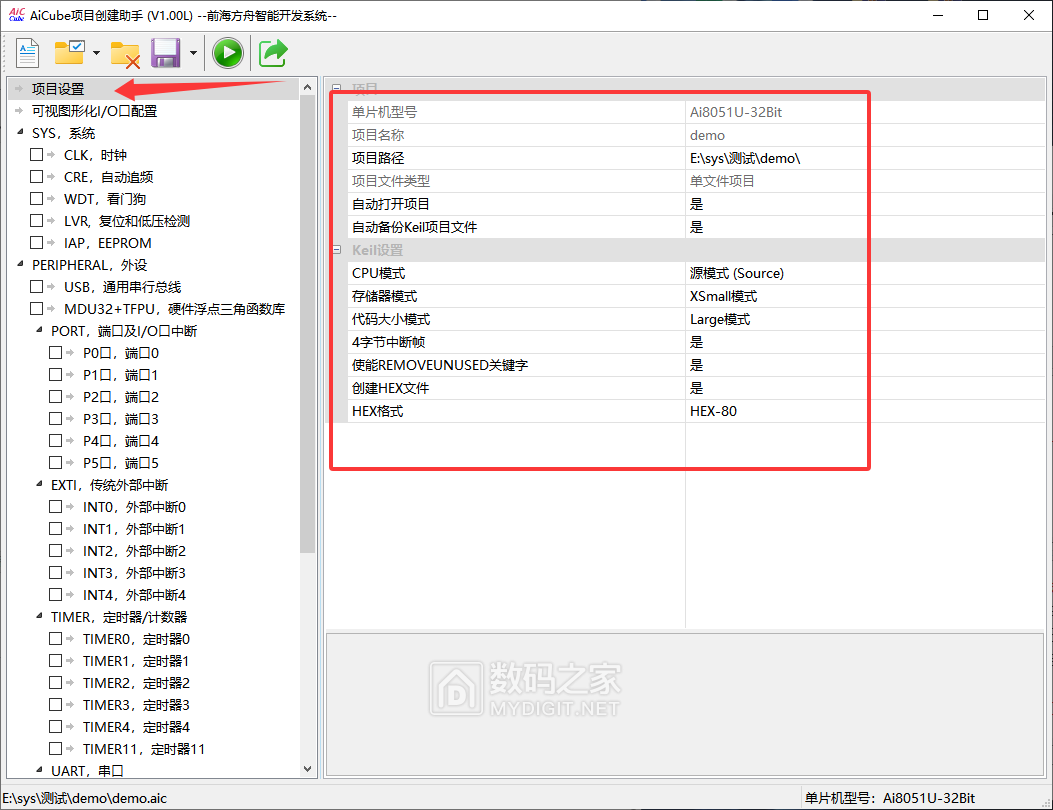
Task: Tick the USB 通用串行总线 checkbox
Action: tap(37, 287)
